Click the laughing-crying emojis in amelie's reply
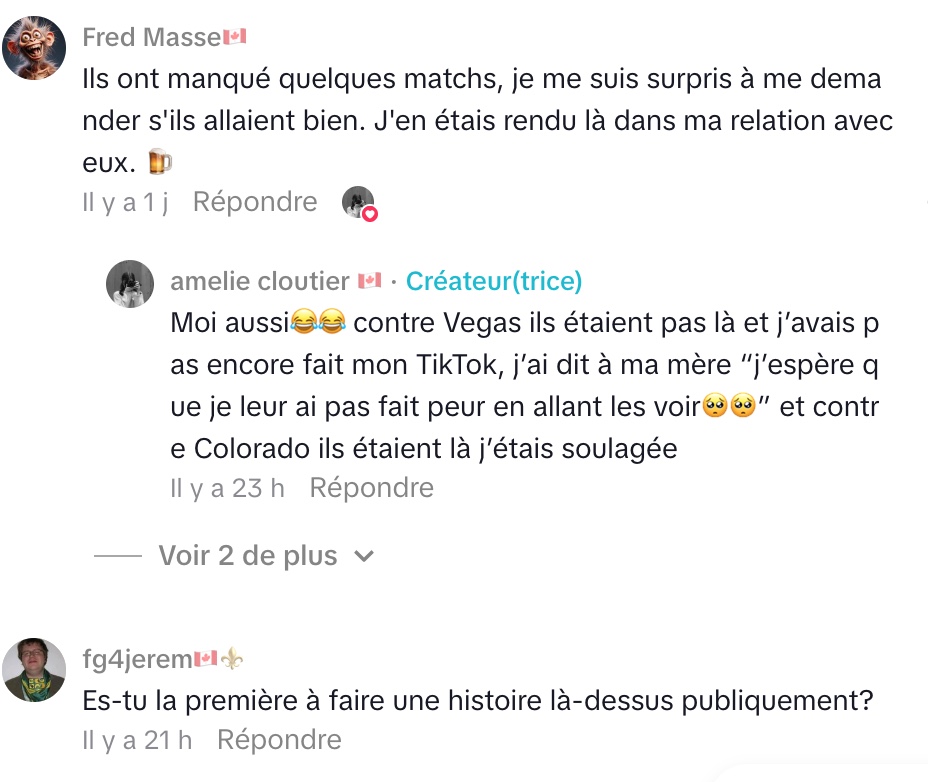Image resolution: width=928 pixels, height=782 pixels. coord(318,323)
